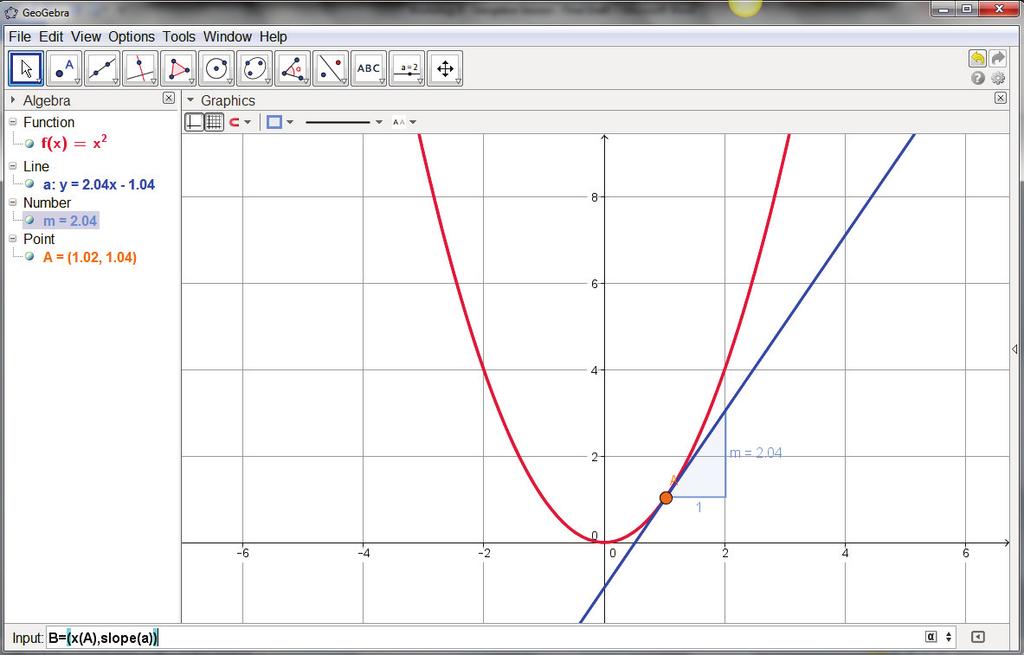Screen dimensions: 1024x655
Task: Select the Angle tool
Action: coord(293,69)
